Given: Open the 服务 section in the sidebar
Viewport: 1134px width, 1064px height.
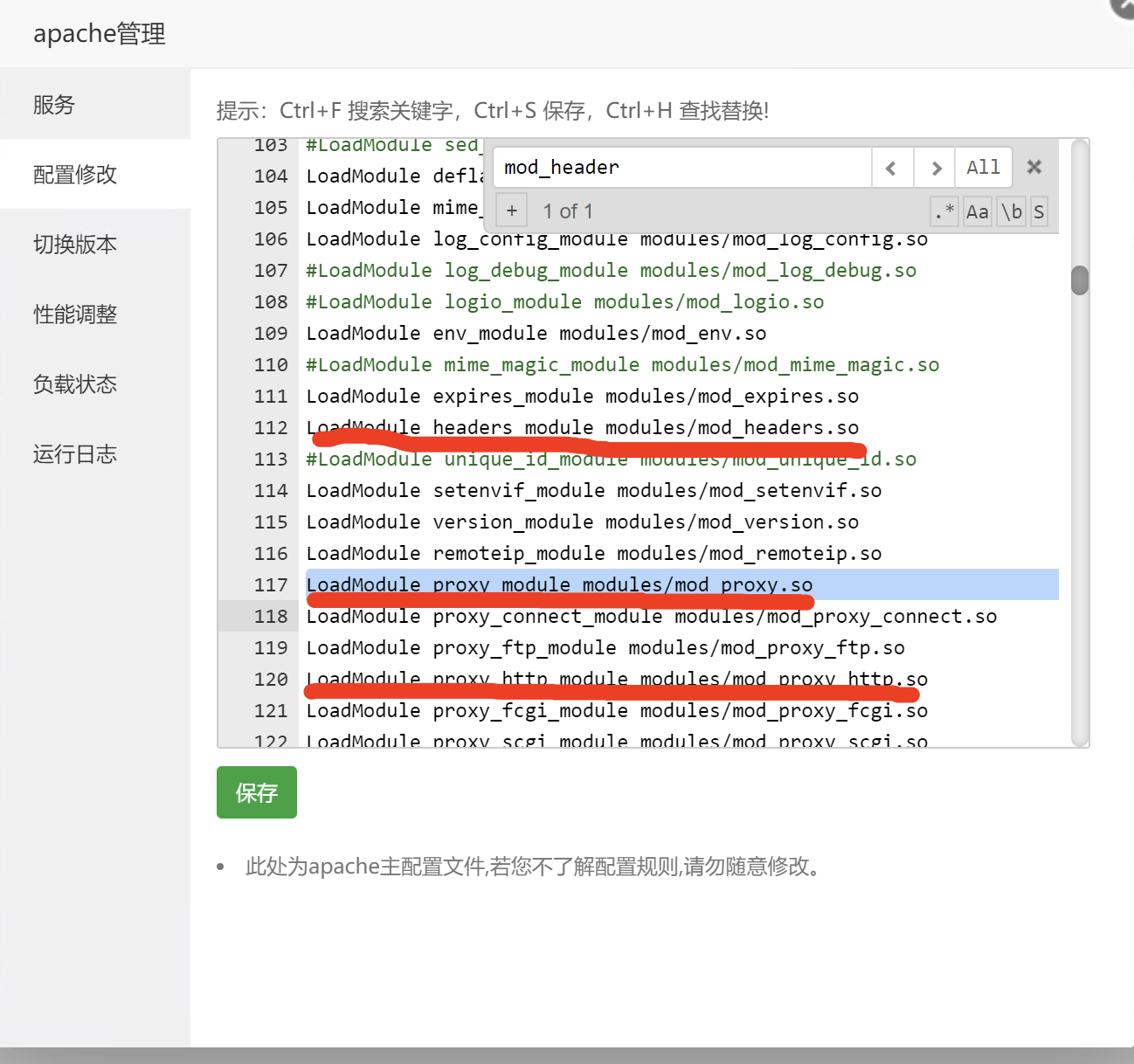Looking at the screenshot, I should tap(54, 105).
